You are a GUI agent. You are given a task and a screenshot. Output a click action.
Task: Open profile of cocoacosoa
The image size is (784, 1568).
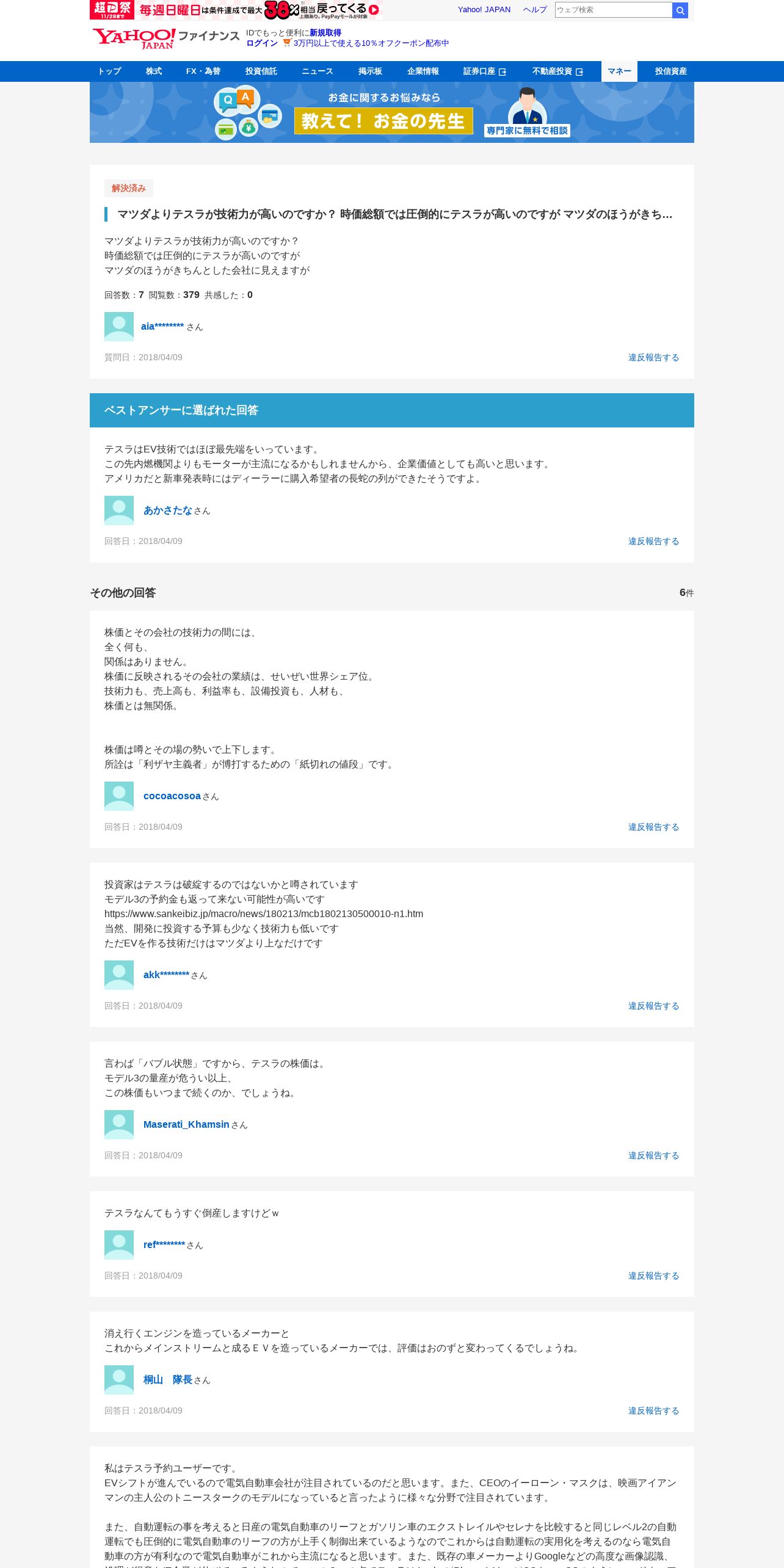[172, 796]
